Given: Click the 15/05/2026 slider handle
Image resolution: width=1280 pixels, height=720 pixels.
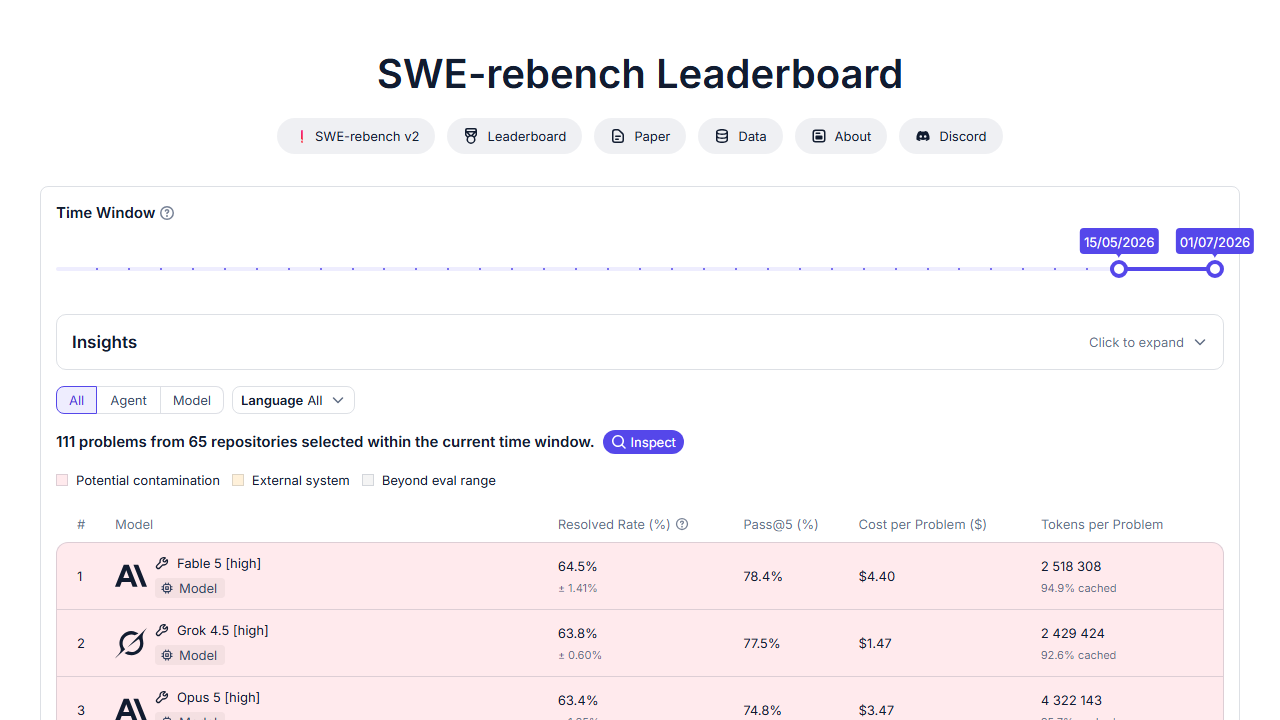Looking at the screenshot, I should 1119,269.
